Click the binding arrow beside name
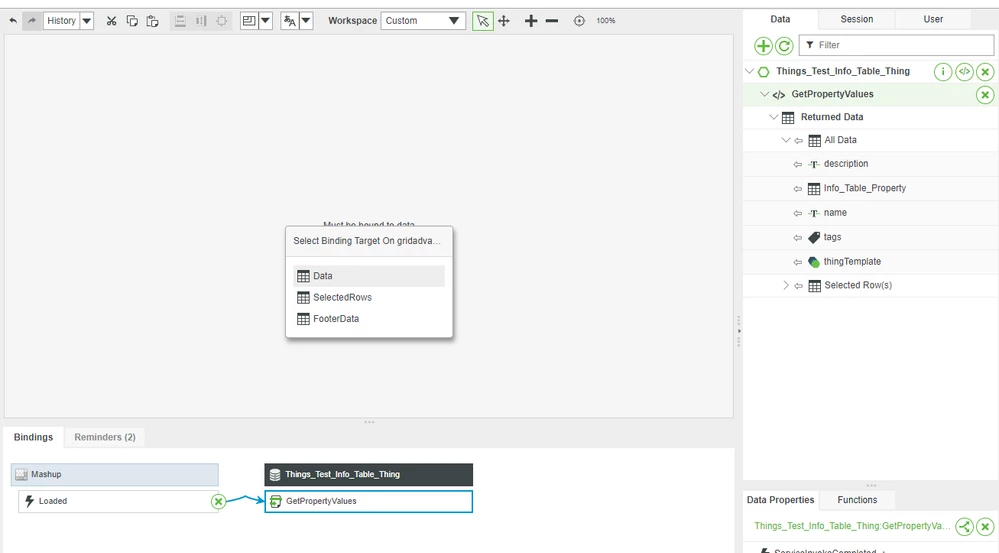 798,213
